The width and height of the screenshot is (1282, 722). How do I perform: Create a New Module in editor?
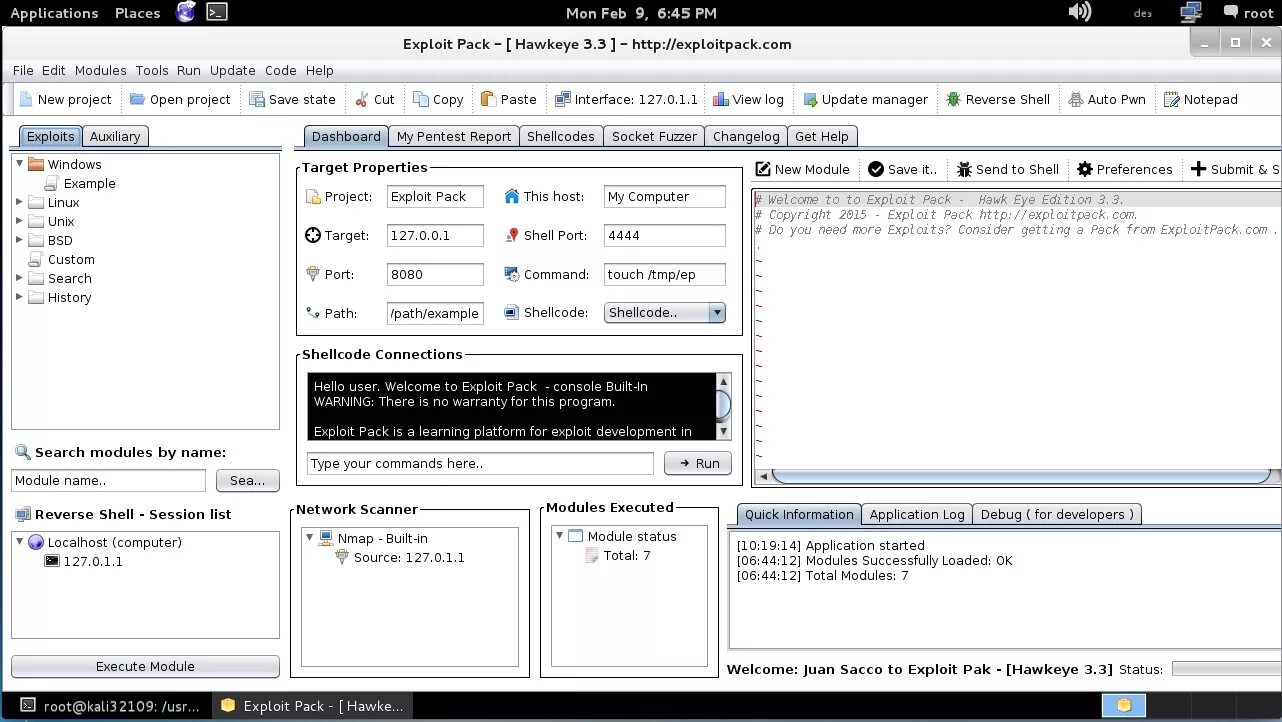point(802,169)
